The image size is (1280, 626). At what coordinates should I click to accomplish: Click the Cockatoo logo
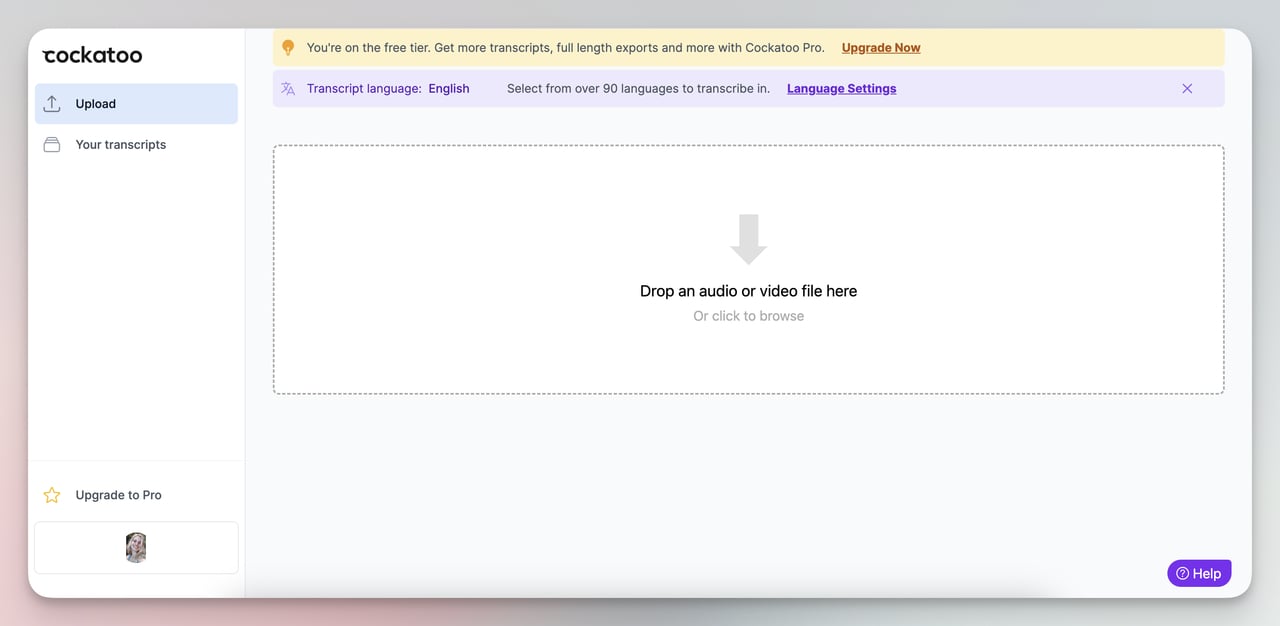[92, 55]
